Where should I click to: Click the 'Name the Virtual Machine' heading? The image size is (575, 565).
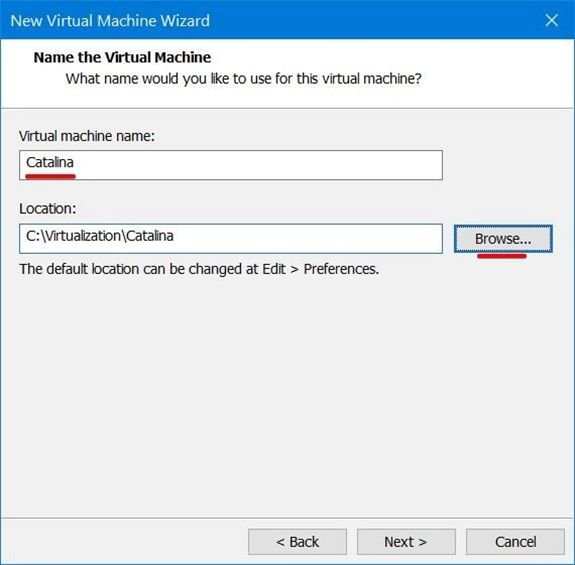122,57
